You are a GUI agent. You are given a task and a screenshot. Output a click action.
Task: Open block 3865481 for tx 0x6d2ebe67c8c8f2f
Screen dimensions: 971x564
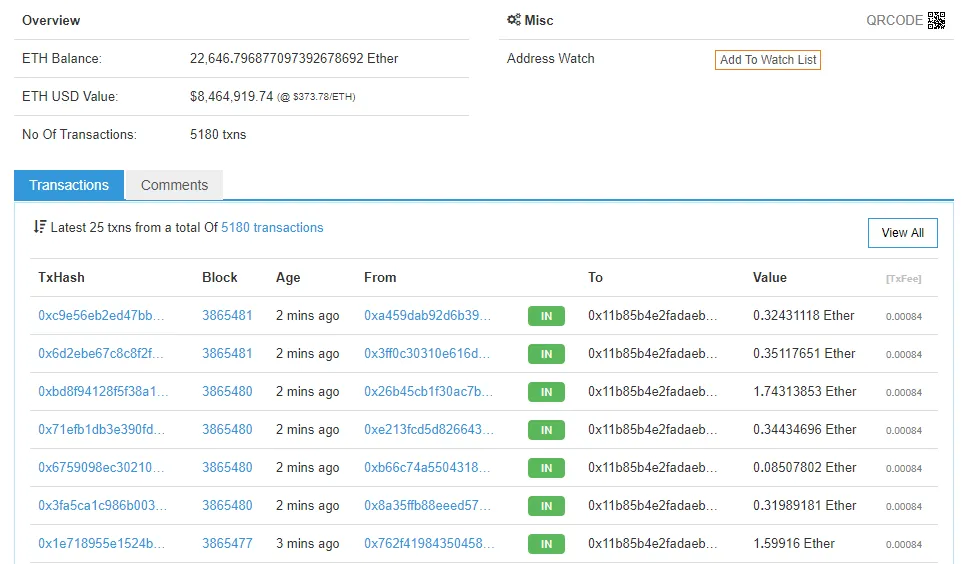(x=227, y=353)
